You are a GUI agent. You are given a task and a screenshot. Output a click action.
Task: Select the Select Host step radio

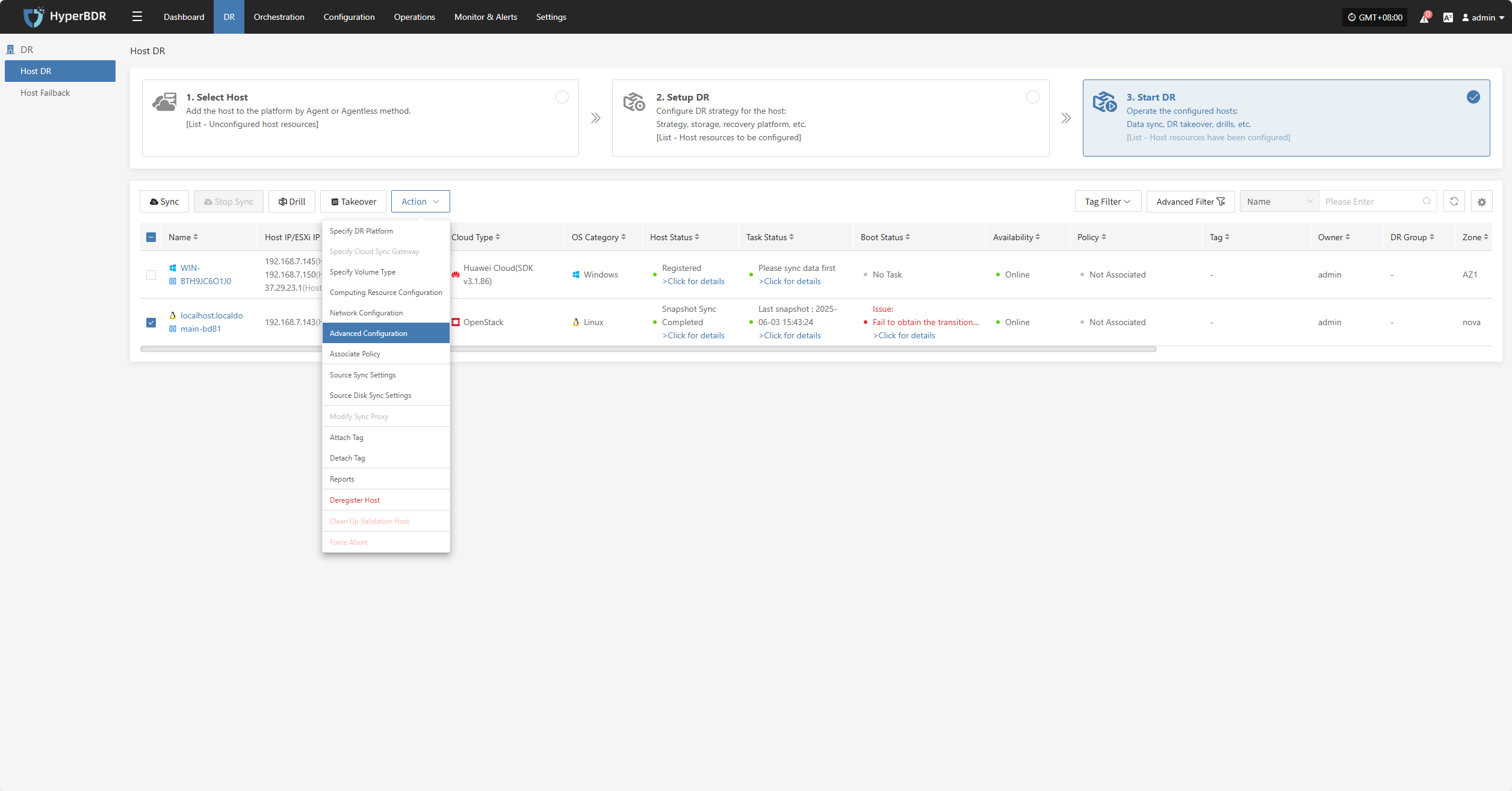(562, 97)
